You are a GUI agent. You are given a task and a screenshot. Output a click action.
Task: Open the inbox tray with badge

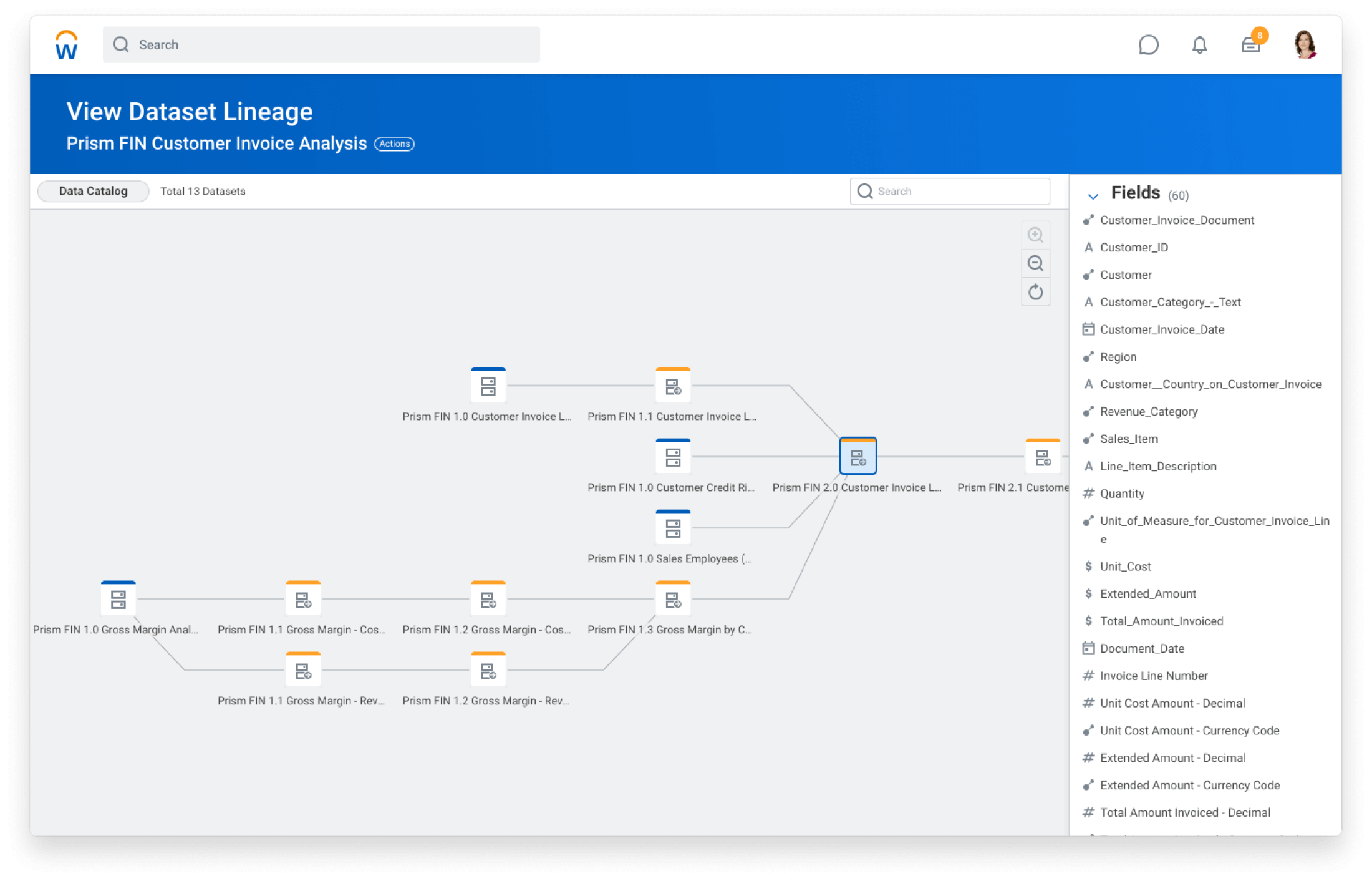tap(1250, 45)
